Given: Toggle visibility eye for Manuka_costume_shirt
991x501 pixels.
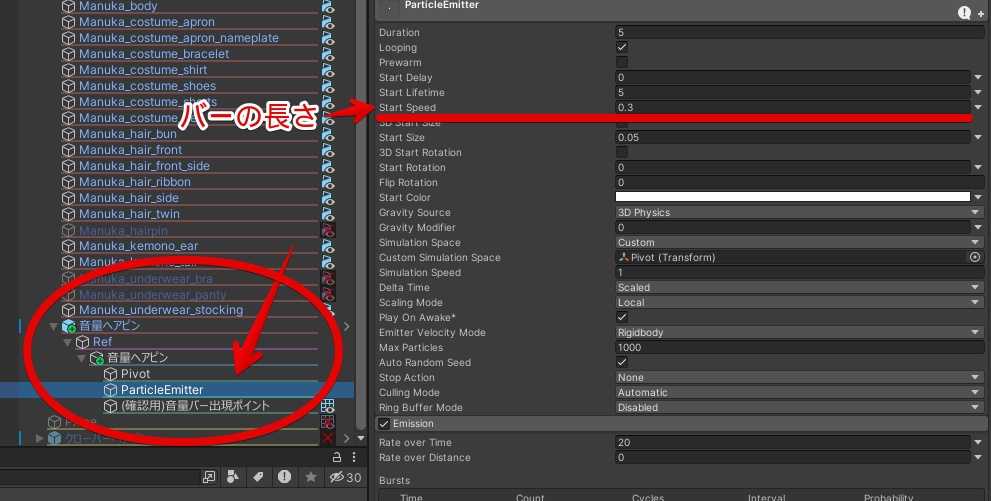Looking at the screenshot, I should click(327, 70).
